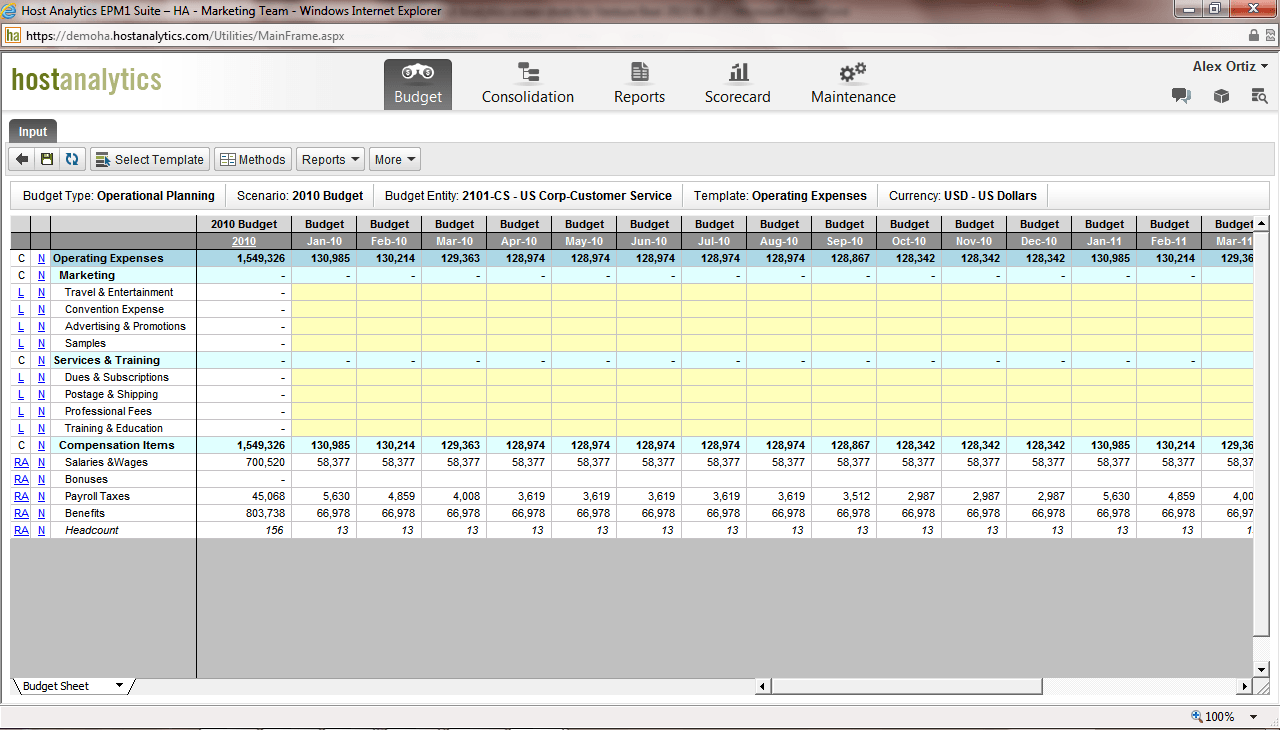Save the budget sheet with the disk icon
1280x730 pixels.
click(45, 158)
